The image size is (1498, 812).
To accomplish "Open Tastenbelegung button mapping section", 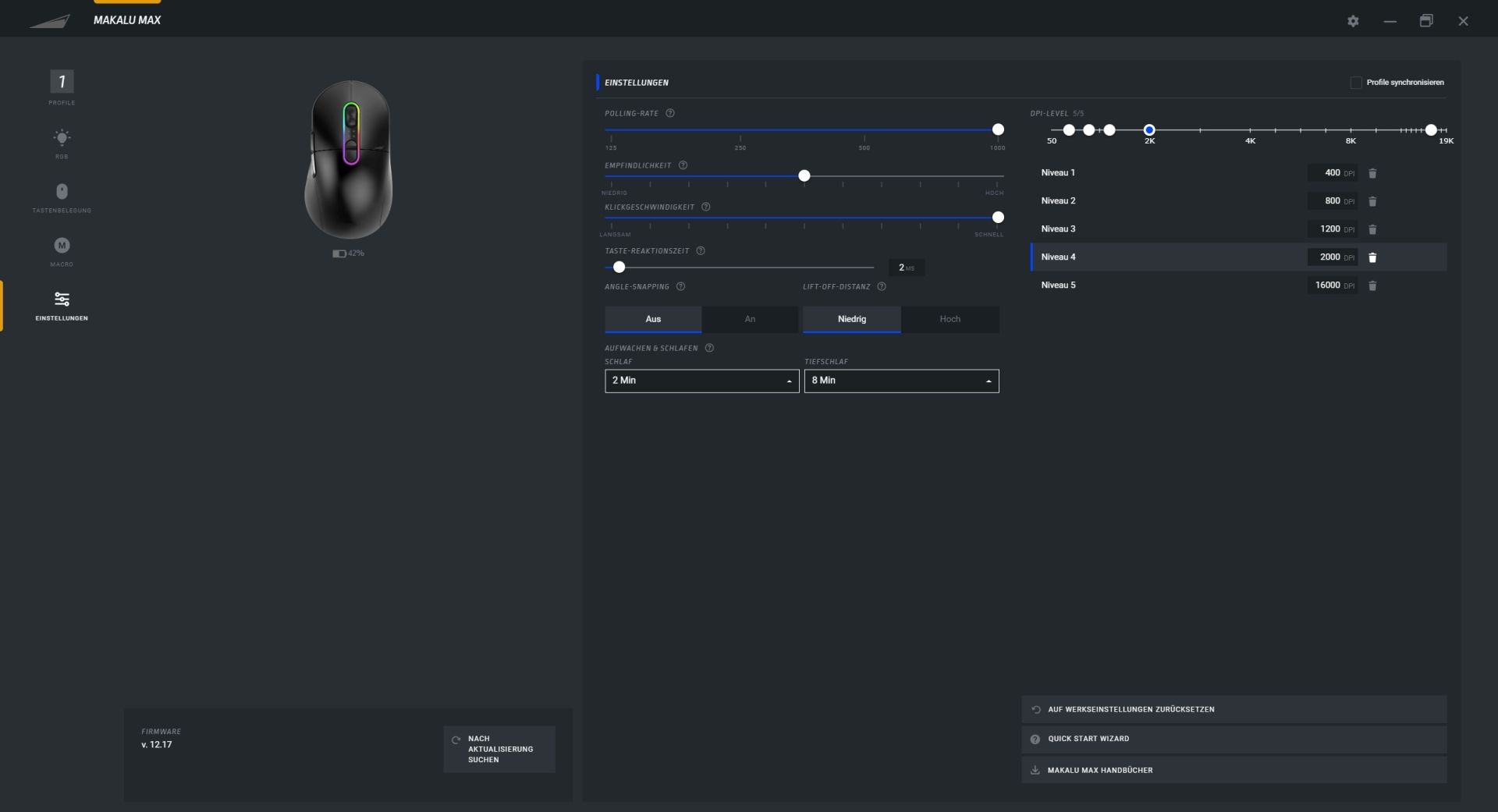I will click(x=62, y=198).
